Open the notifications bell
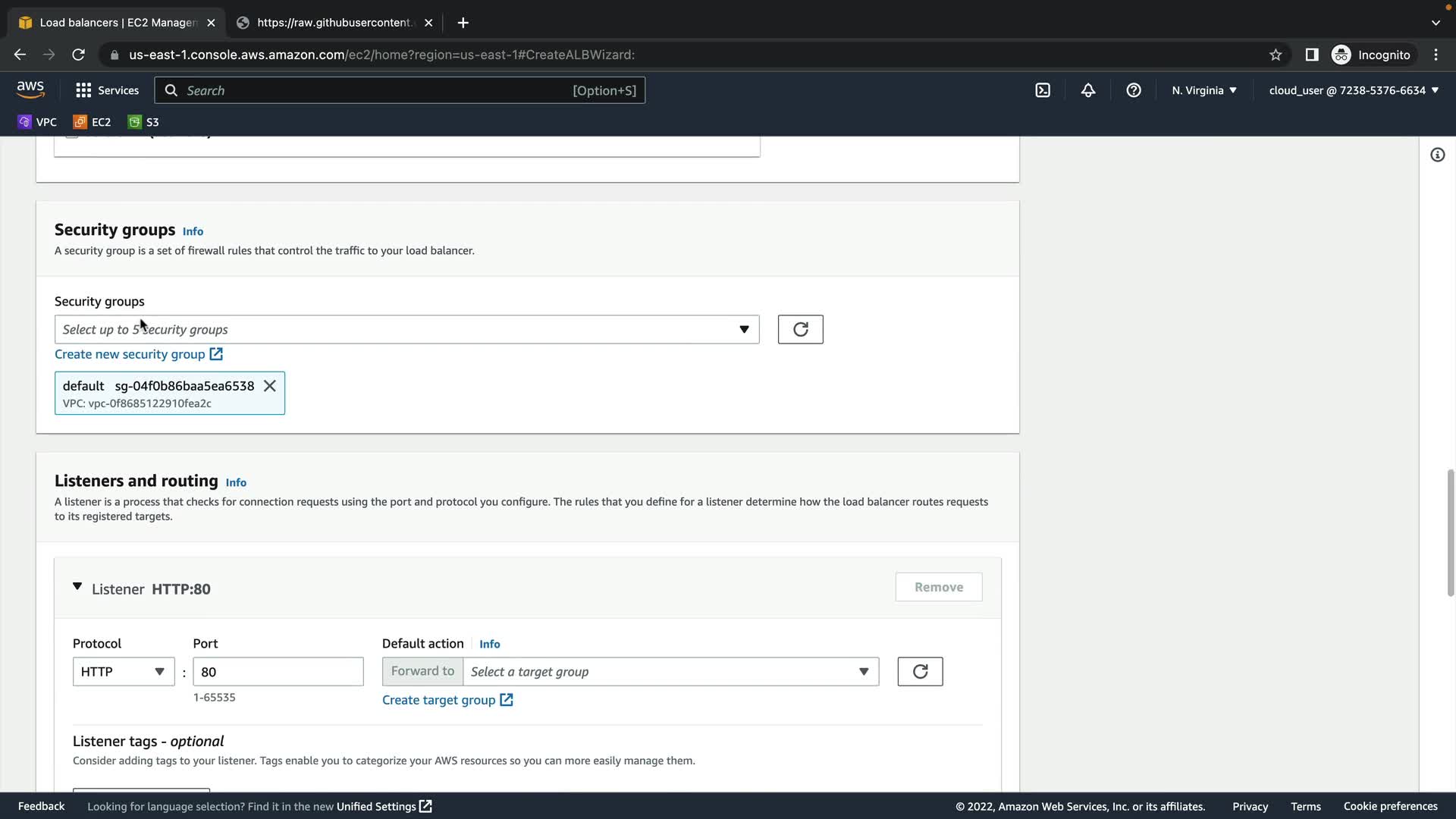The width and height of the screenshot is (1456, 819). (1088, 90)
